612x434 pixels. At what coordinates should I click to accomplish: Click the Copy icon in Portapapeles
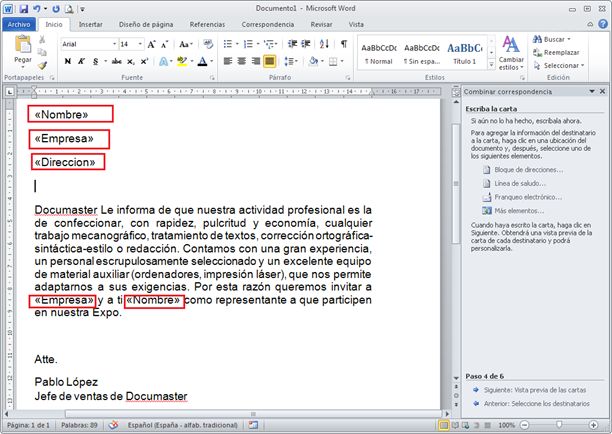pyautogui.click(x=42, y=52)
